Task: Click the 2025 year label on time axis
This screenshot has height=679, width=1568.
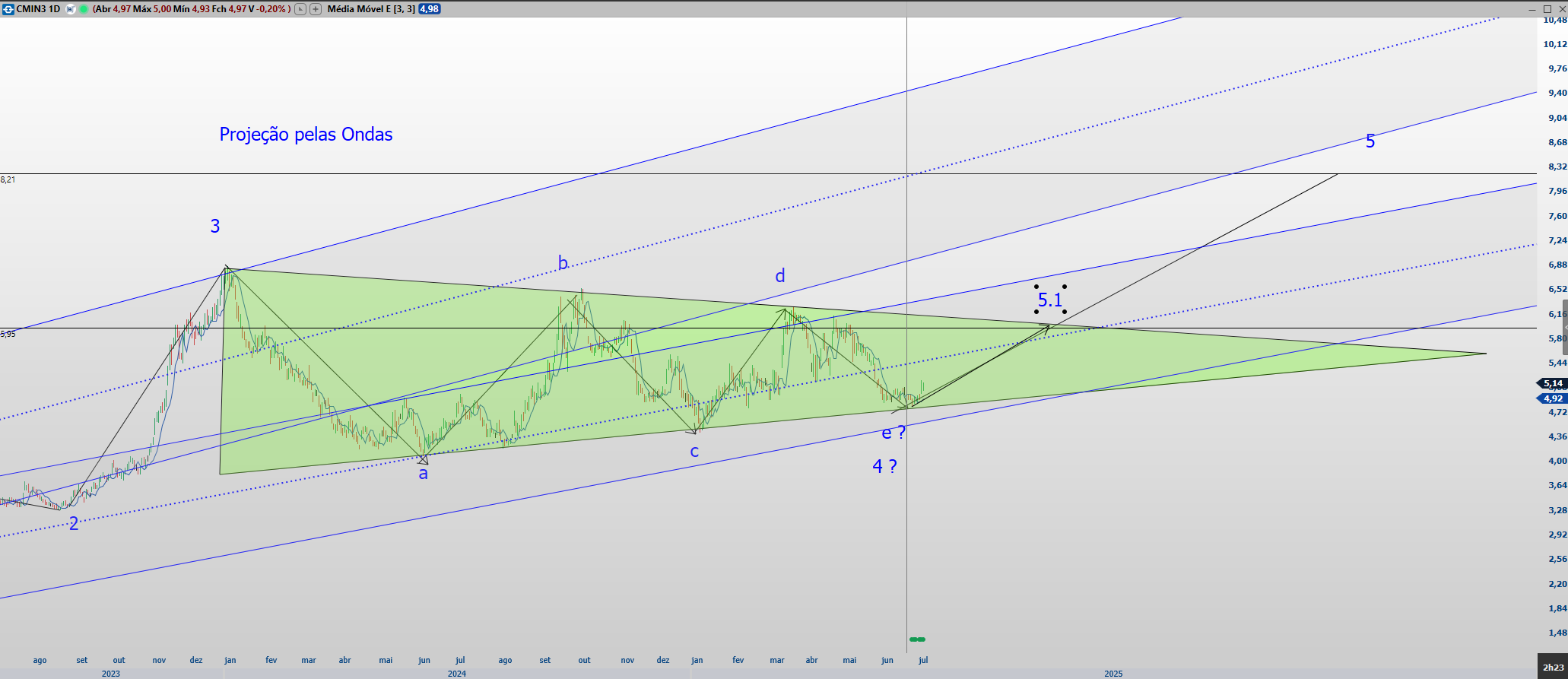Action: (1113, 674)
